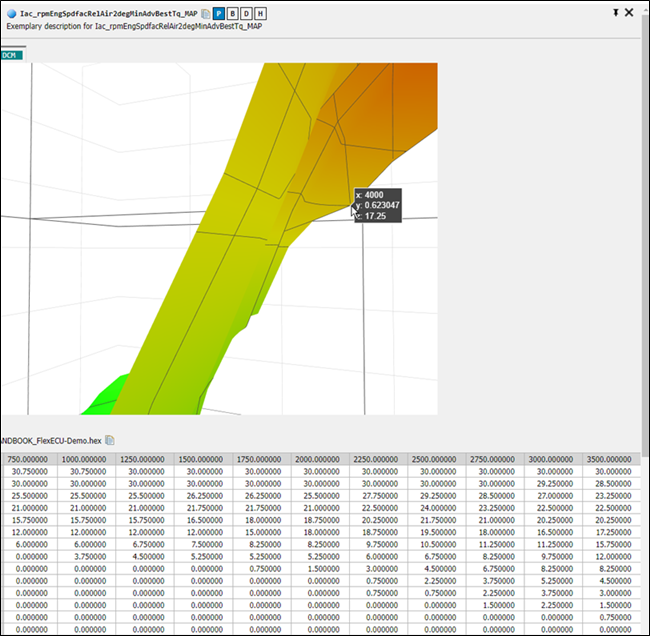Screen dimensions: 650x636
Task: Click the FlexECU-Demo.hex file label
Action: tap(50, 440)
